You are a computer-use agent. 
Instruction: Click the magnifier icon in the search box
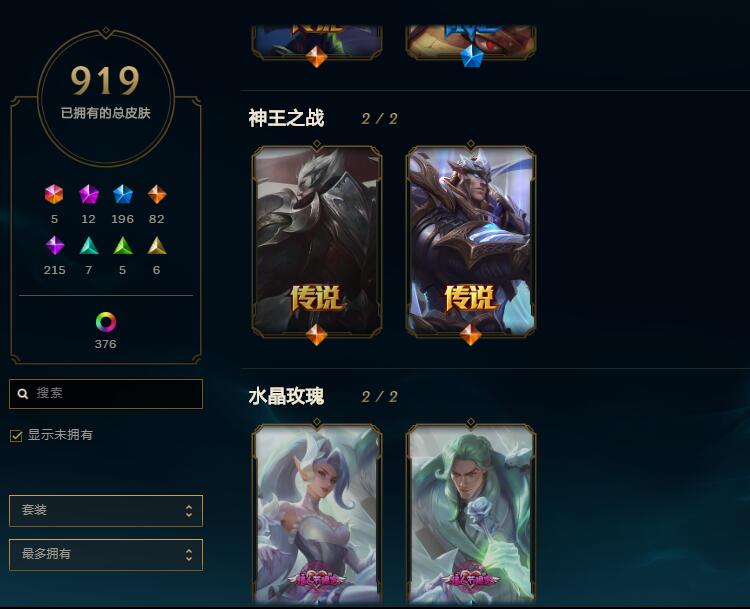tap(23, 394)
